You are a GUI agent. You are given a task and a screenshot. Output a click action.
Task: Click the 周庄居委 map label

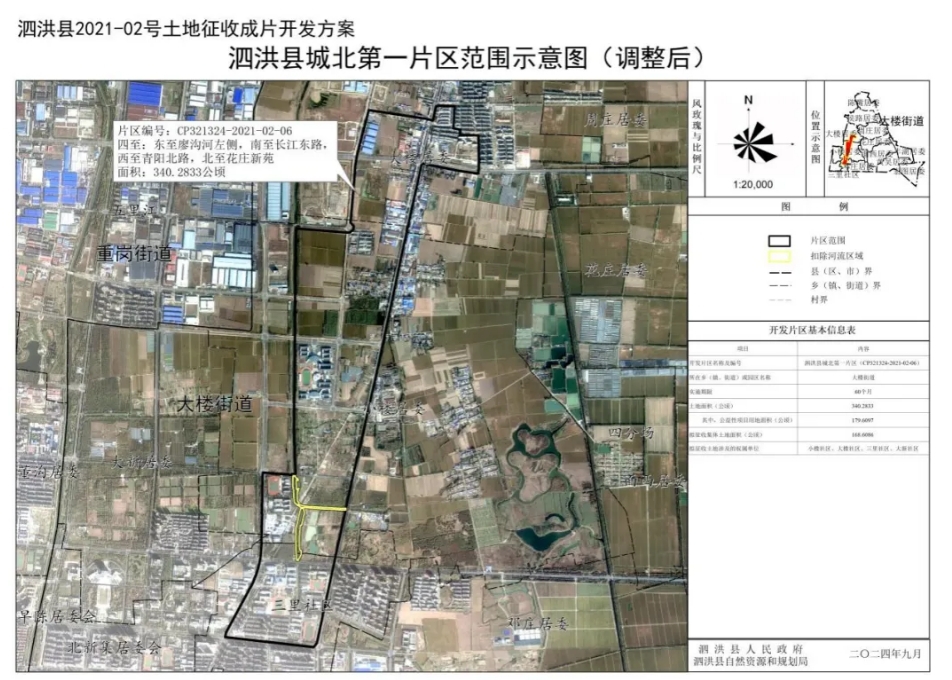616,119
